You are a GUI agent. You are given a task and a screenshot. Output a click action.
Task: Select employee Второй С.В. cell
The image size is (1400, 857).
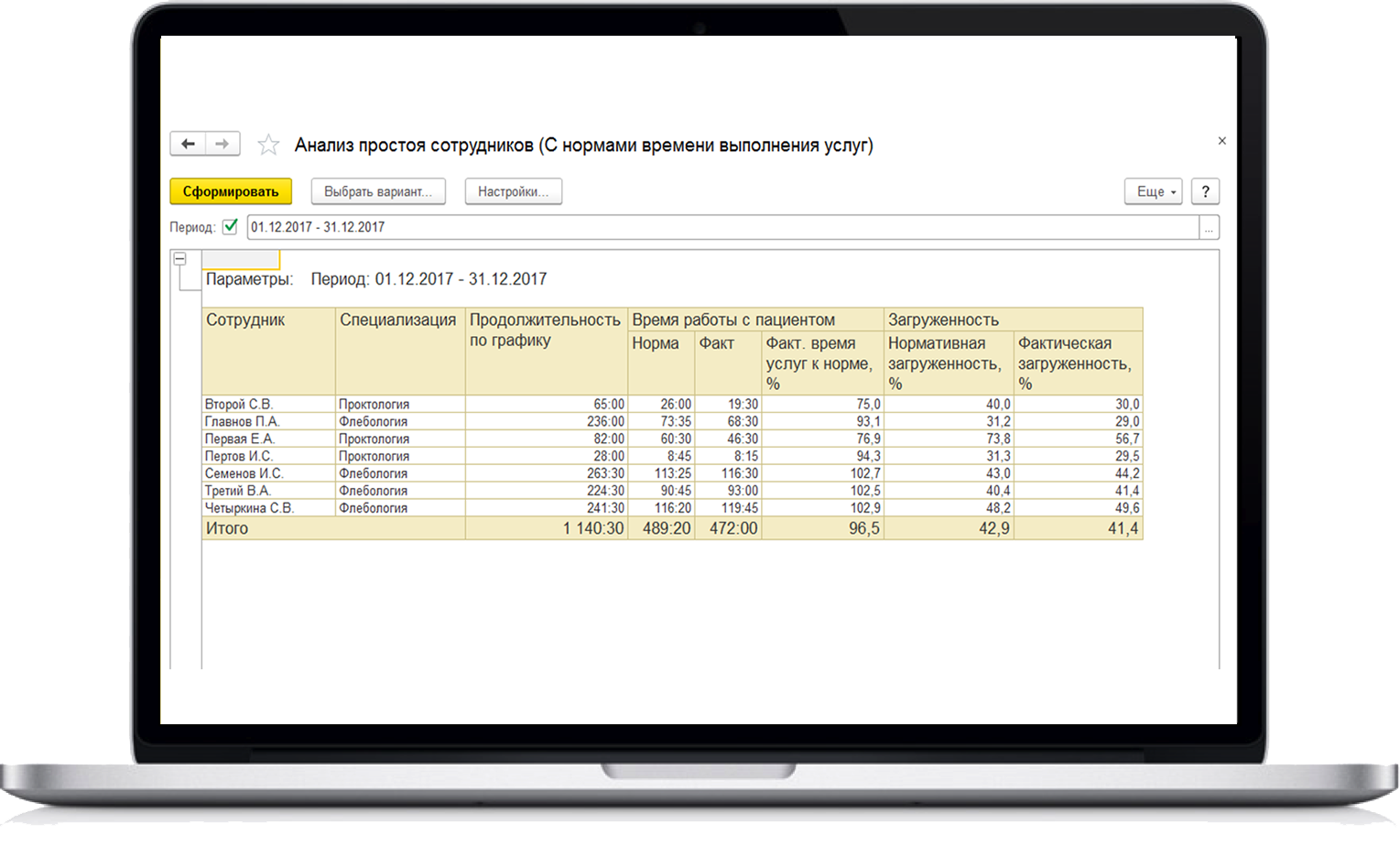tap(268, 404)
